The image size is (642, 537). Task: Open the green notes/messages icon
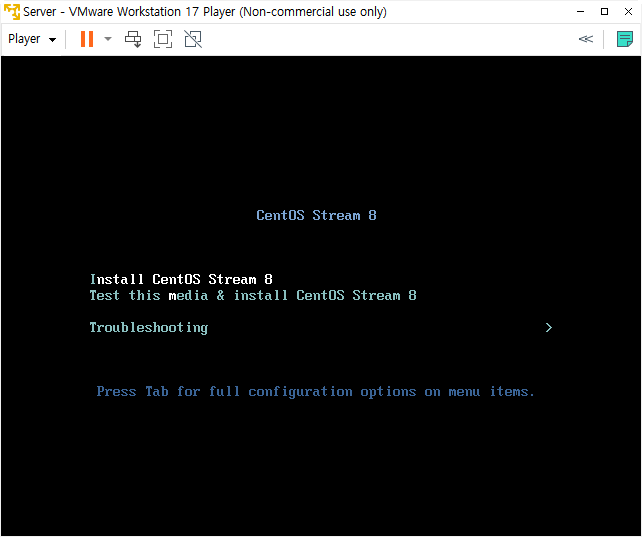(x=625, y=39)
